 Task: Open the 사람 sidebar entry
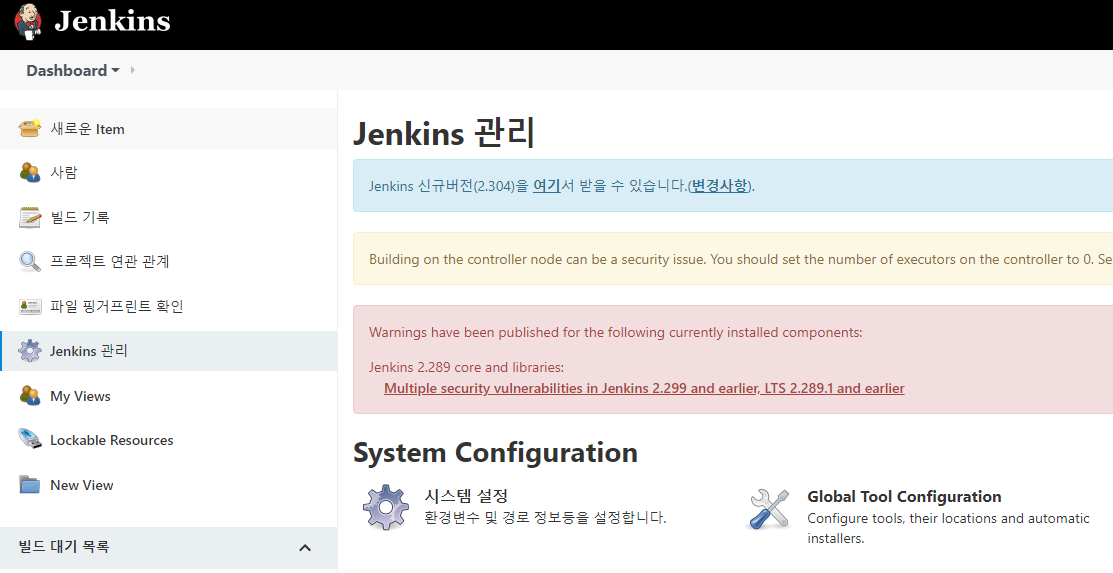coord(168,173)
